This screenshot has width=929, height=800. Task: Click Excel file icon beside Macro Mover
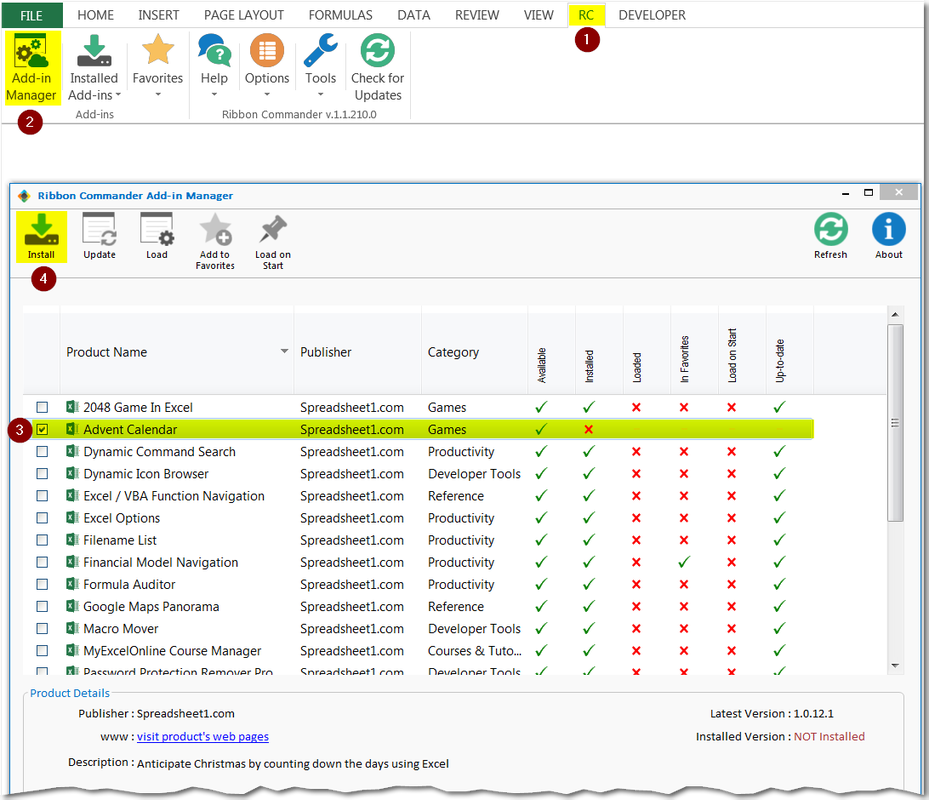[72, 628]
